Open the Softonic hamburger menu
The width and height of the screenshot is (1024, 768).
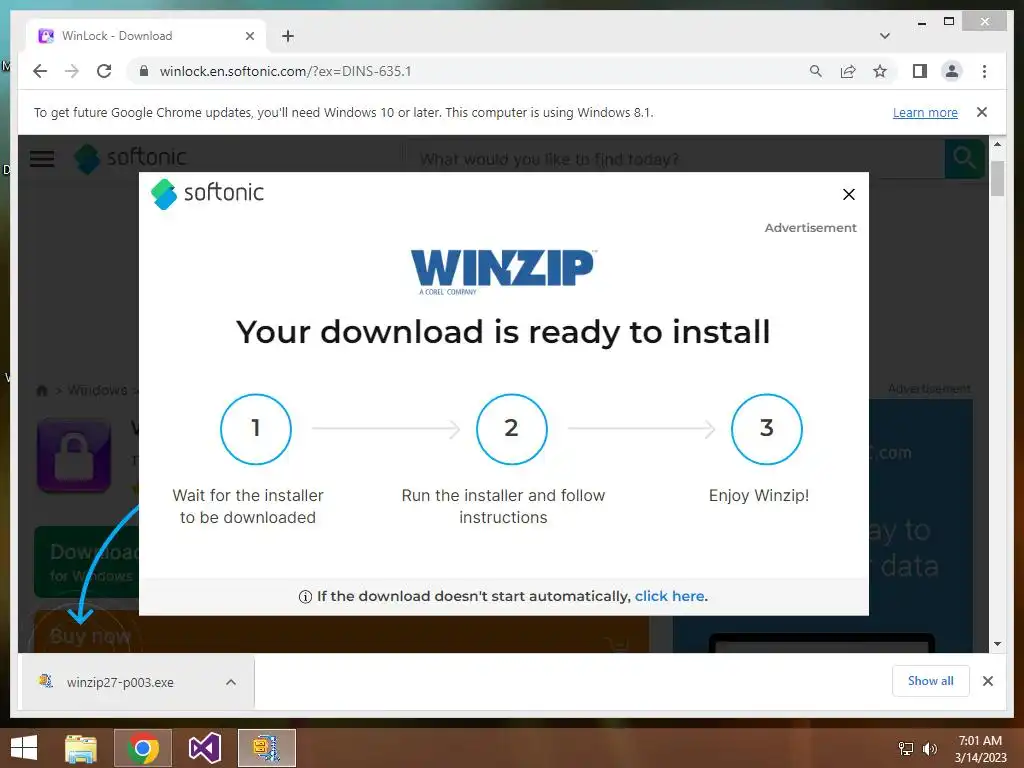tap(42, 159)
